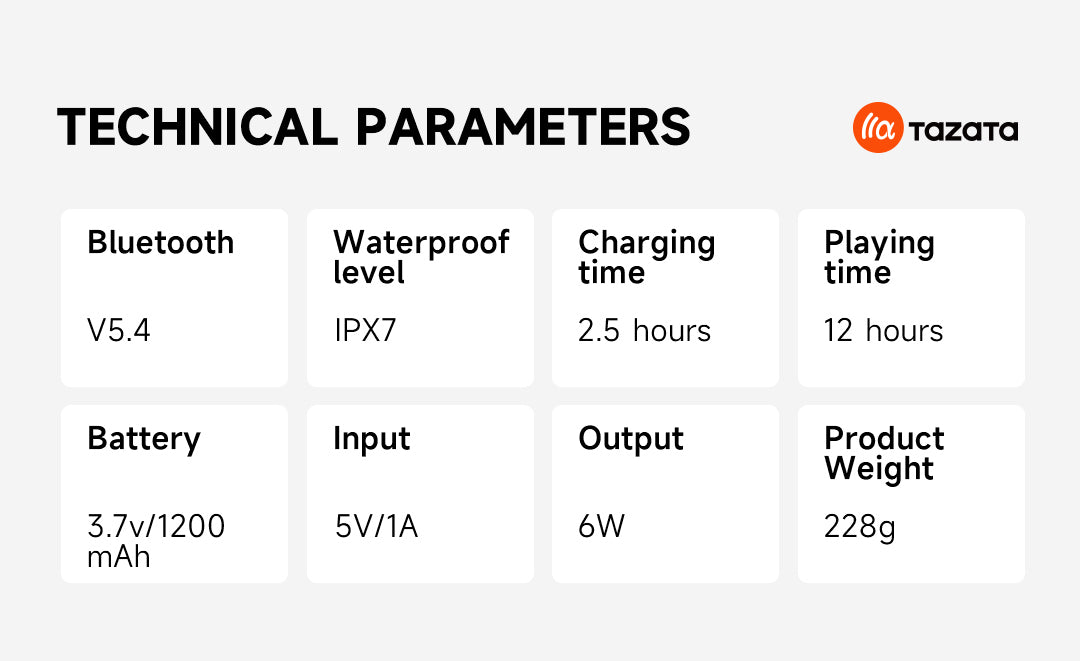Select the Battery label
Viewport: 1080px width, 661px height.
tap(144, 439)
